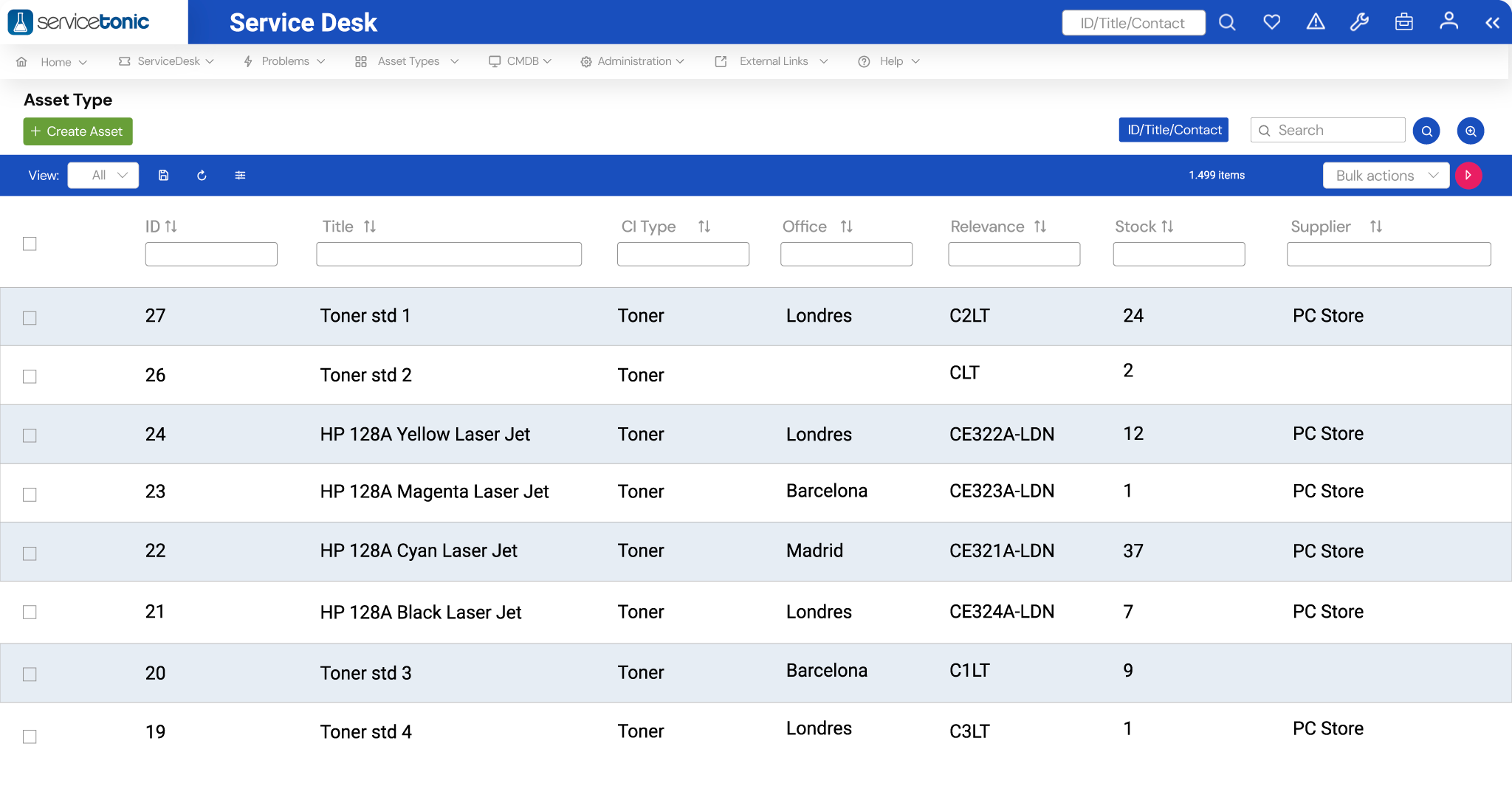Image resolution: width=1512 pixels, height=797 pixels.
Task: Open asset HP 128A Cyan Laser Jet
Action: click(x=419, y=551)
